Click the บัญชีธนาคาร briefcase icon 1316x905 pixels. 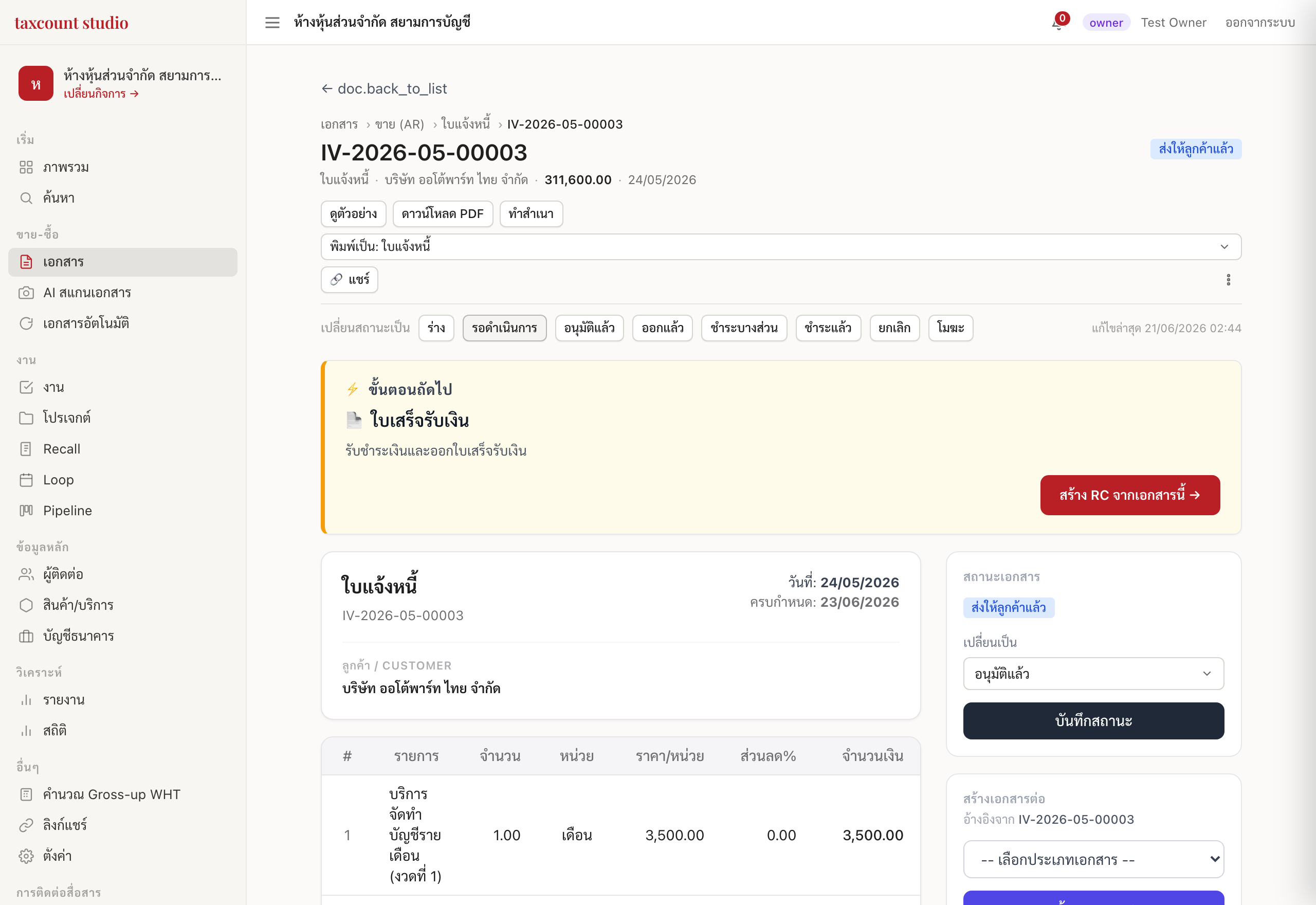[26, 636]
